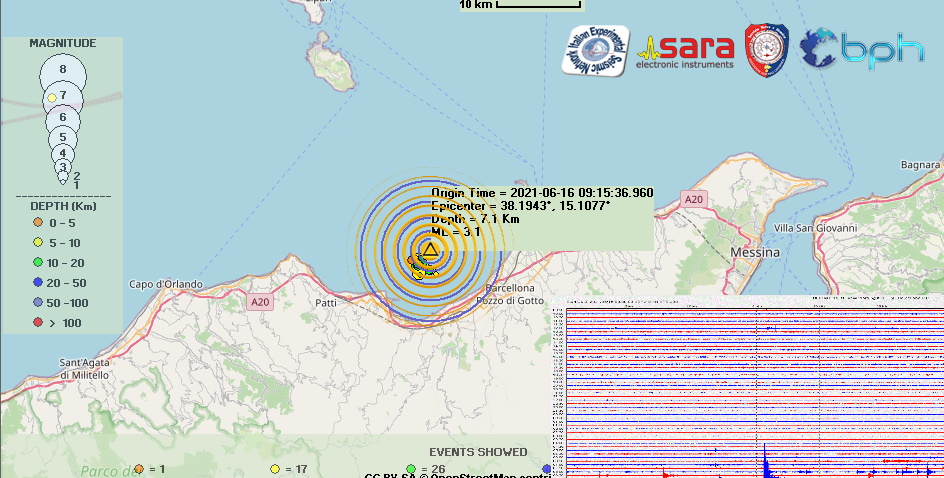
Task: Select the orange 0 - 5 depth dot
Action: [38, 222]
